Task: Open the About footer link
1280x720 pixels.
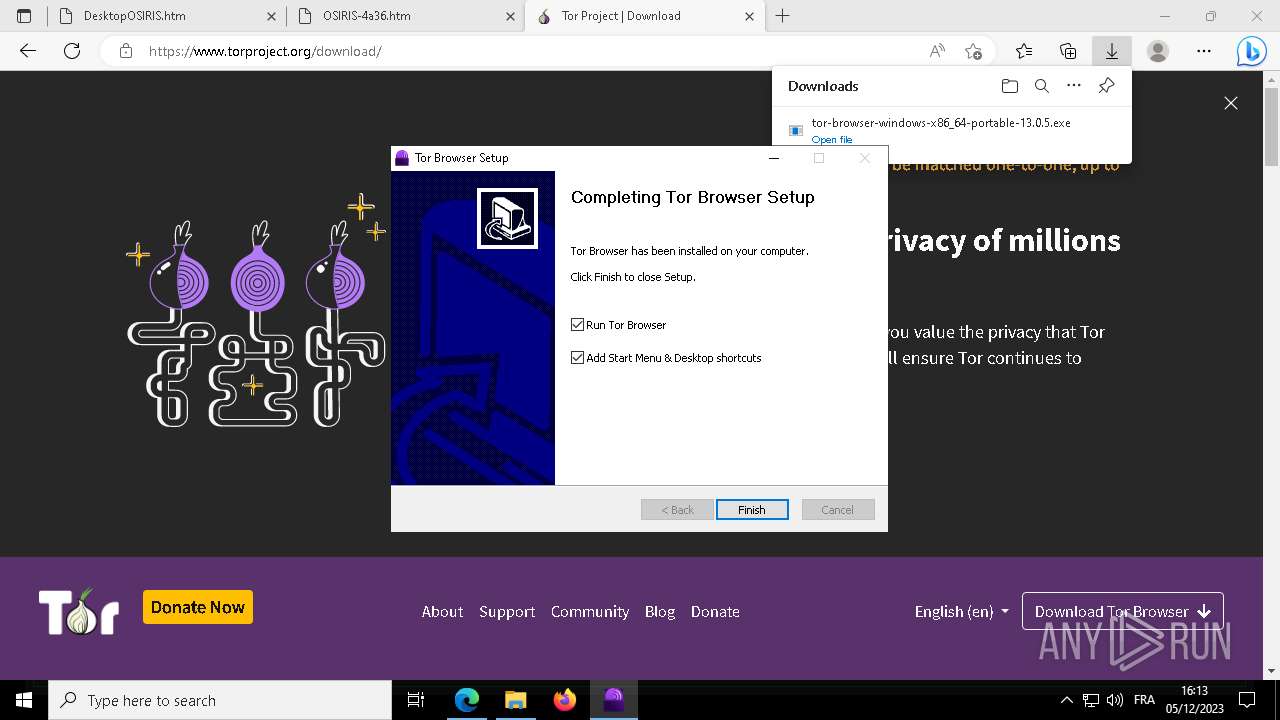Action: [442, 612]
